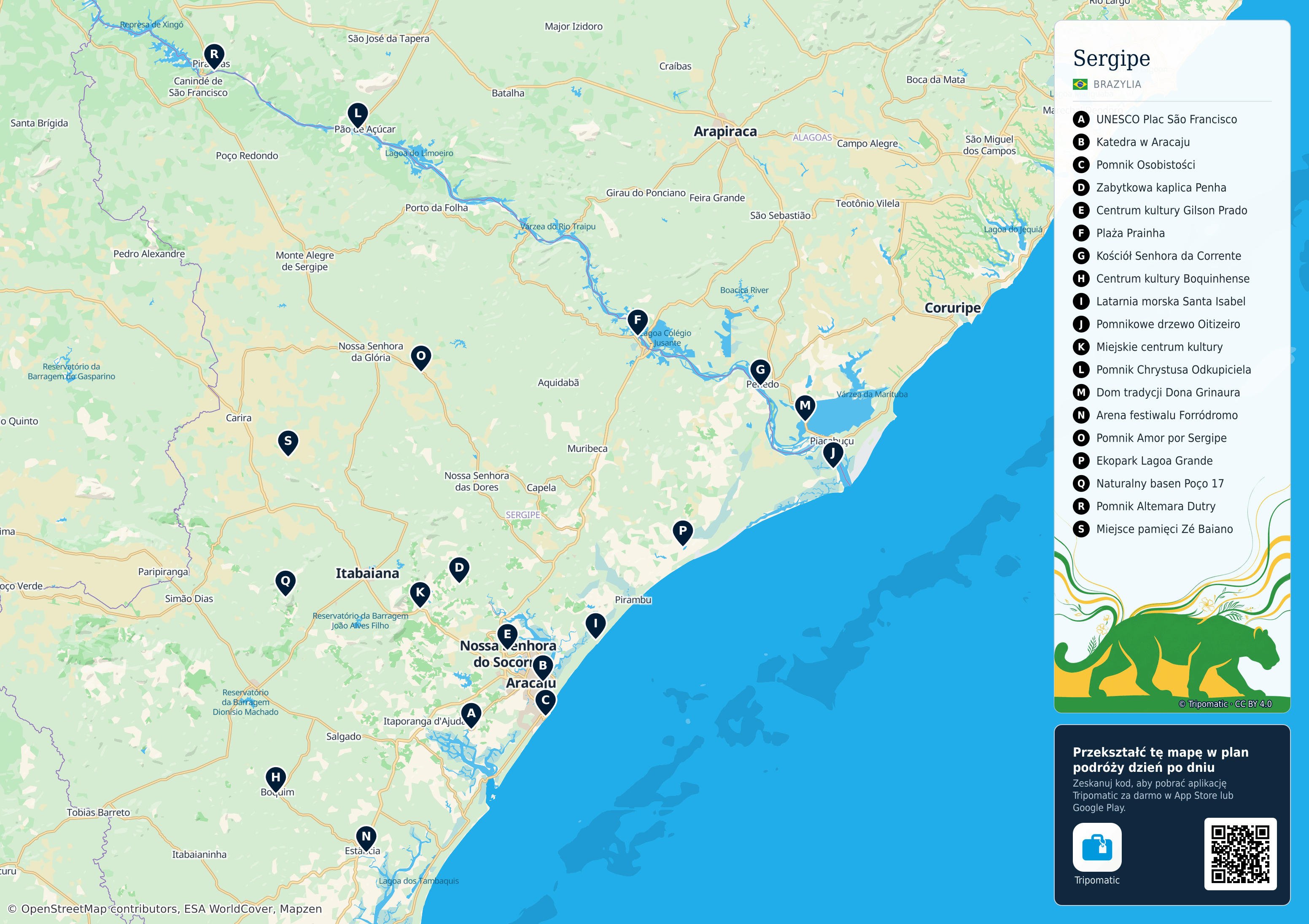Select legend entry Centrum kultury Gilson Prado
The height and width of the screenshot is (924, 1309).
pyautogui.click(x=1172, y=210)
